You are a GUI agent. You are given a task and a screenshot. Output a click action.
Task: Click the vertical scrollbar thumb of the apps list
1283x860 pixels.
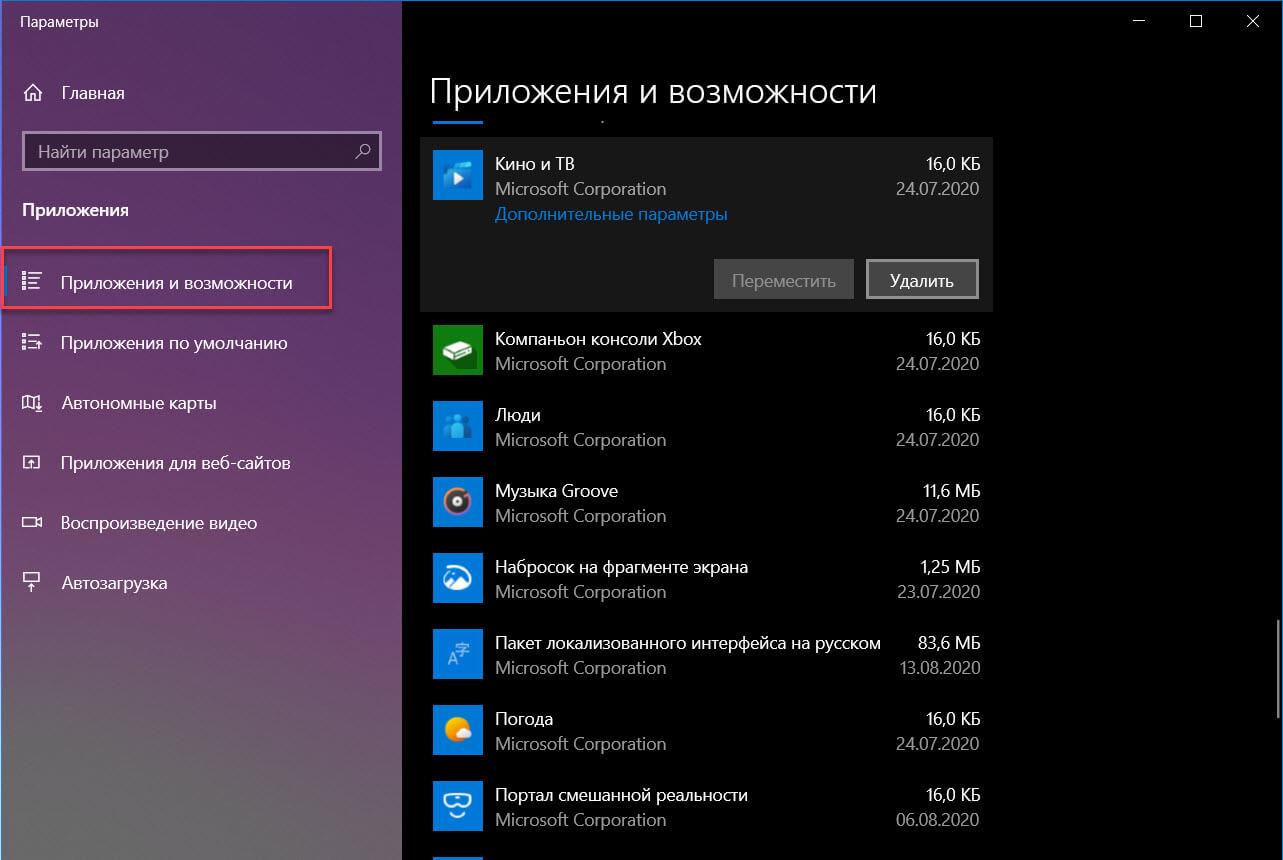coord(1276,668)
